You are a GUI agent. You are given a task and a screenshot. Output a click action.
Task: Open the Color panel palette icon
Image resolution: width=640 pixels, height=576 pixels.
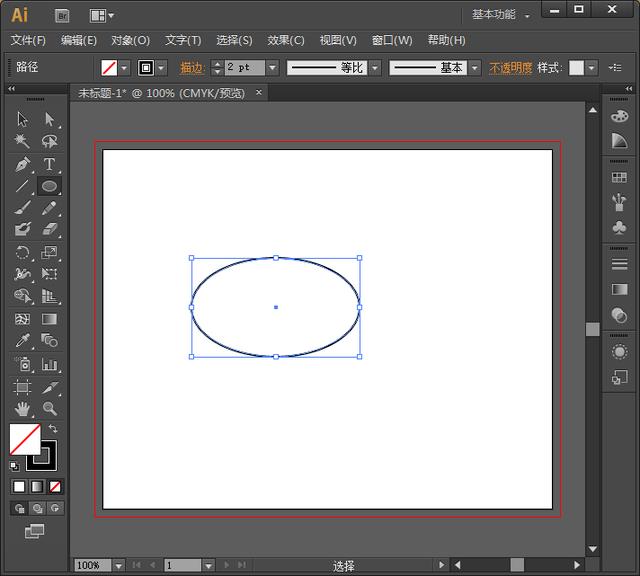pos(619,116)
